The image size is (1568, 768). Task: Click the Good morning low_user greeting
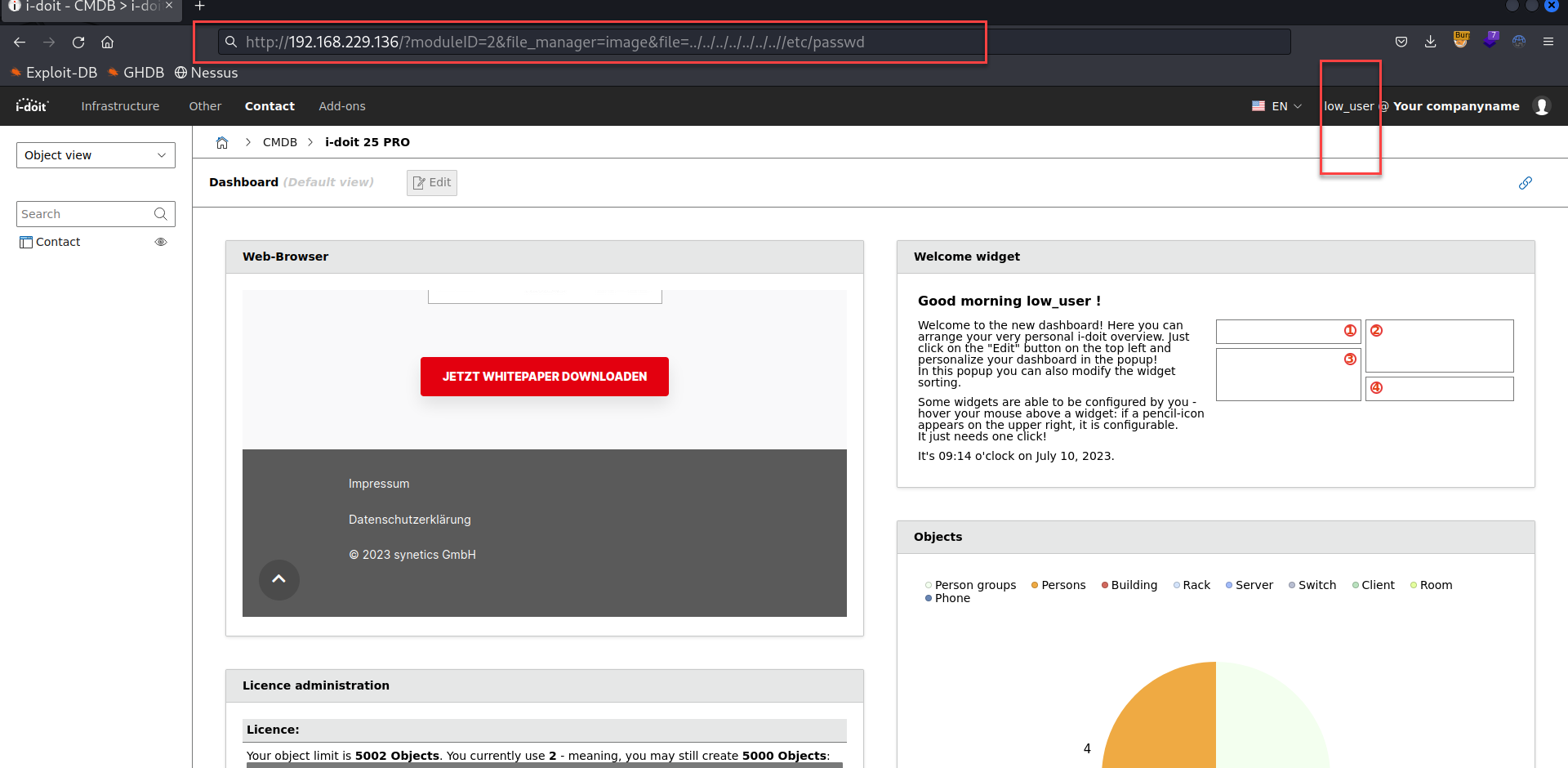click(1009, 301)
